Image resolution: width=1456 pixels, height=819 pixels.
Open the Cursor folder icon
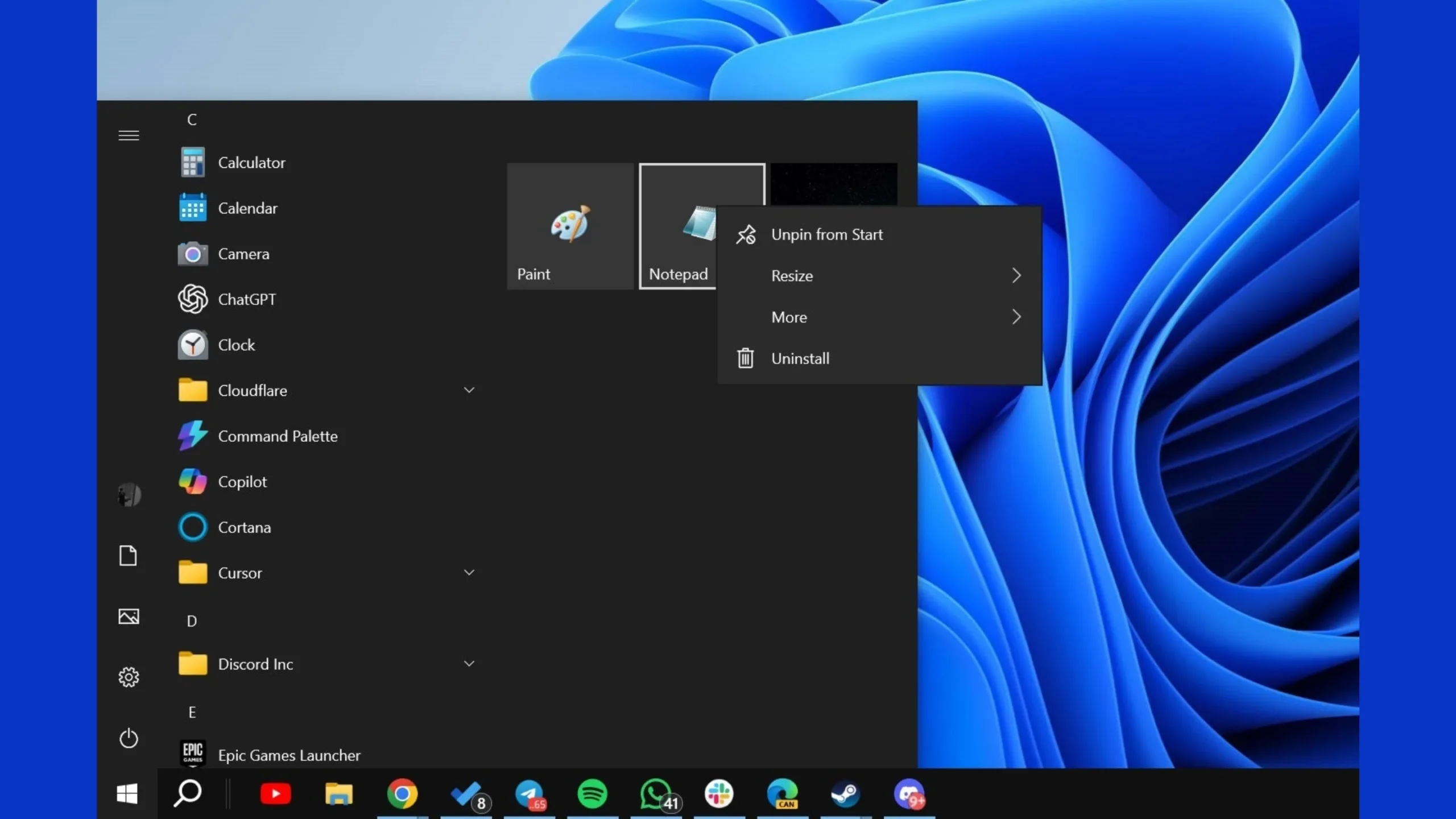click(193, 572)
